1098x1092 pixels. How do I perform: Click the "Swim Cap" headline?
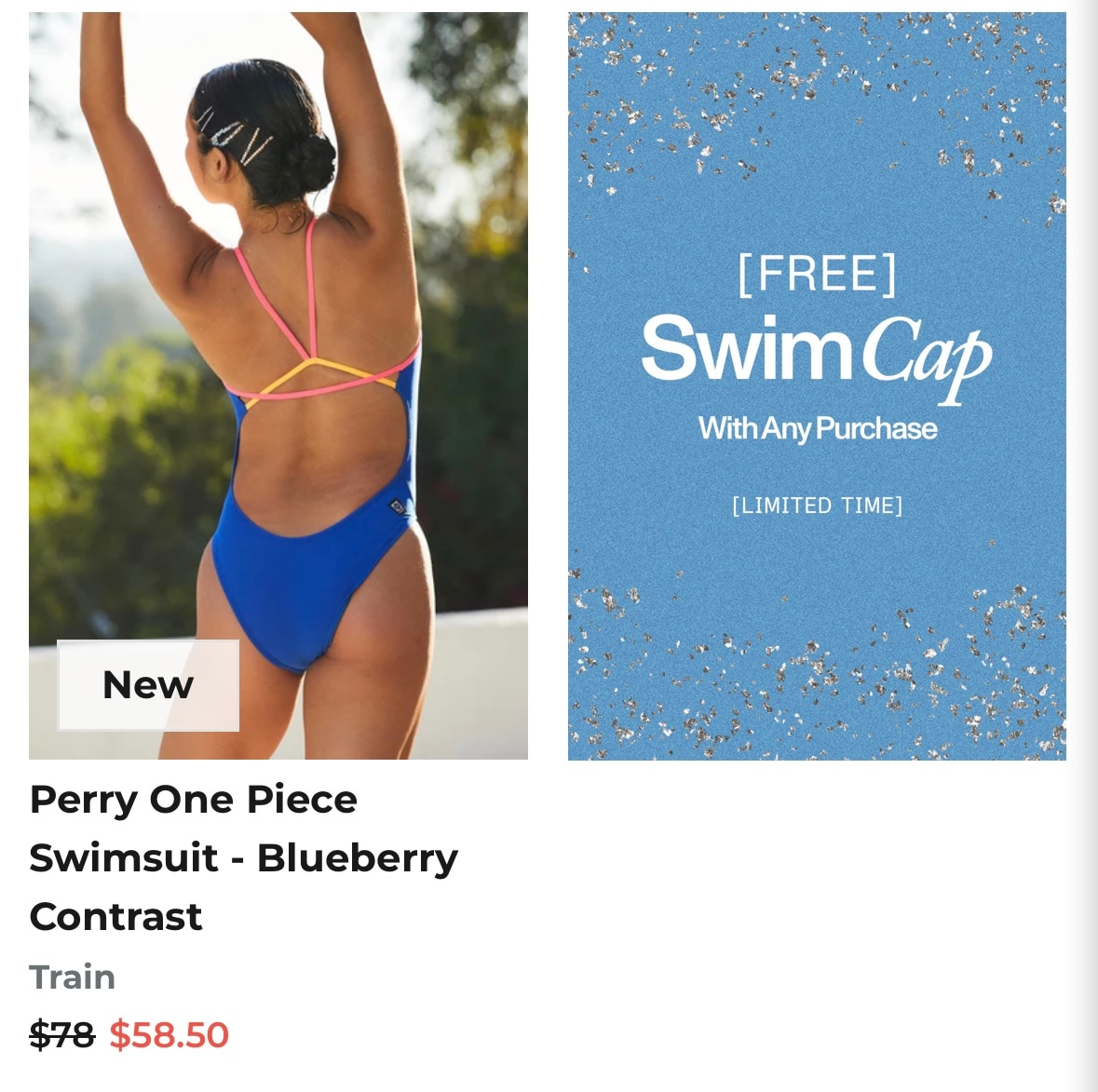point(817,357)
